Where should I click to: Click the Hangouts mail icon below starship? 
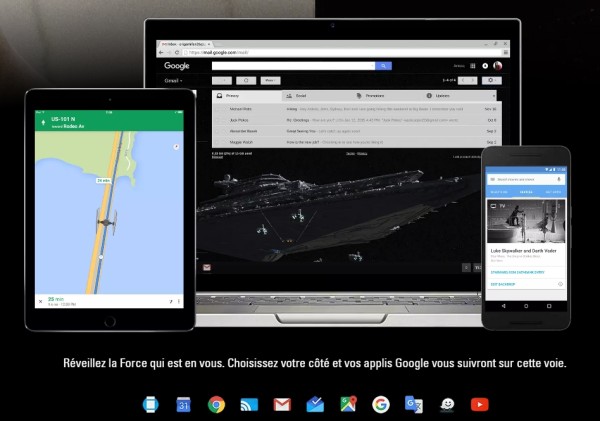click(x=207, y=268)
